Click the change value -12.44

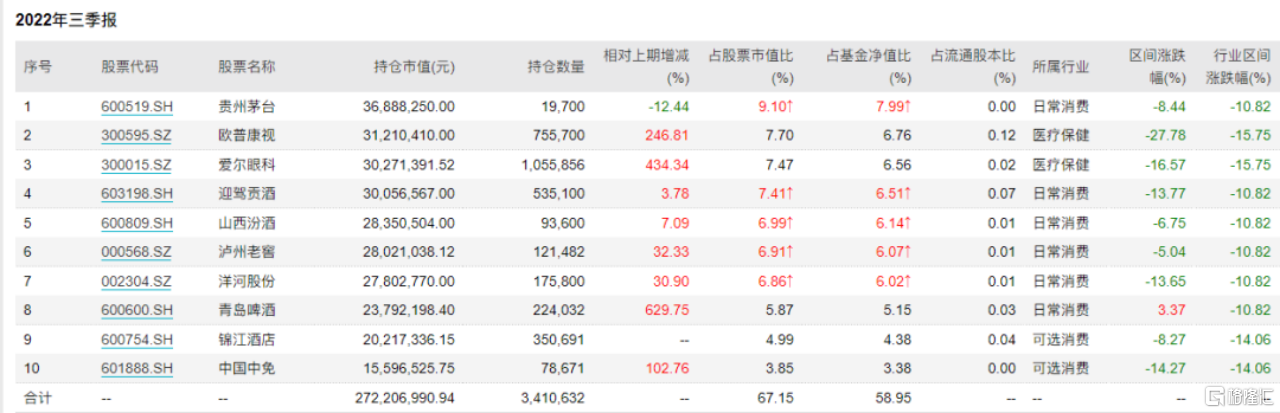pos(669,106)
